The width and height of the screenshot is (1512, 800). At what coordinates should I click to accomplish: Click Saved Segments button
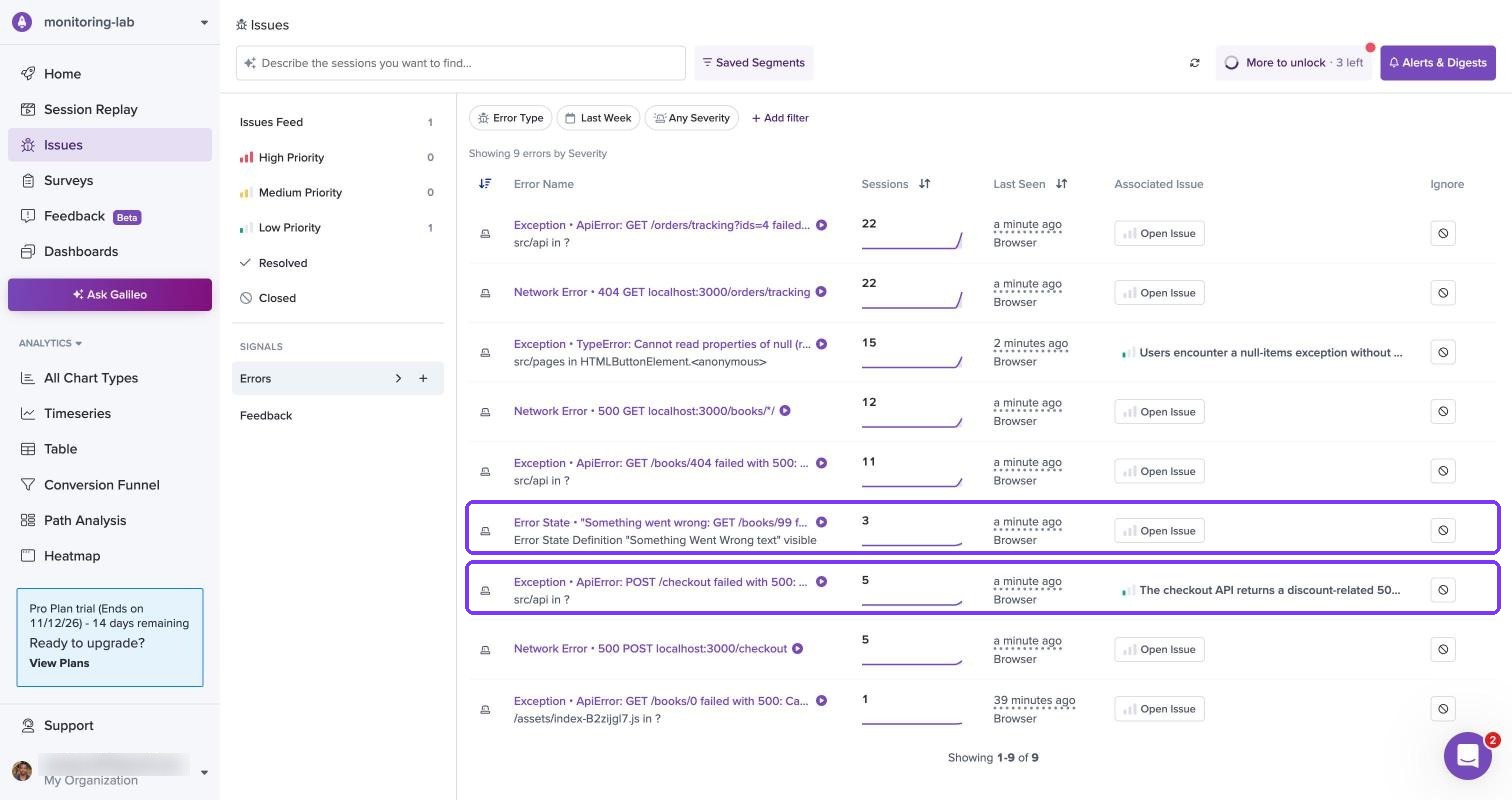tap(753, 63)
